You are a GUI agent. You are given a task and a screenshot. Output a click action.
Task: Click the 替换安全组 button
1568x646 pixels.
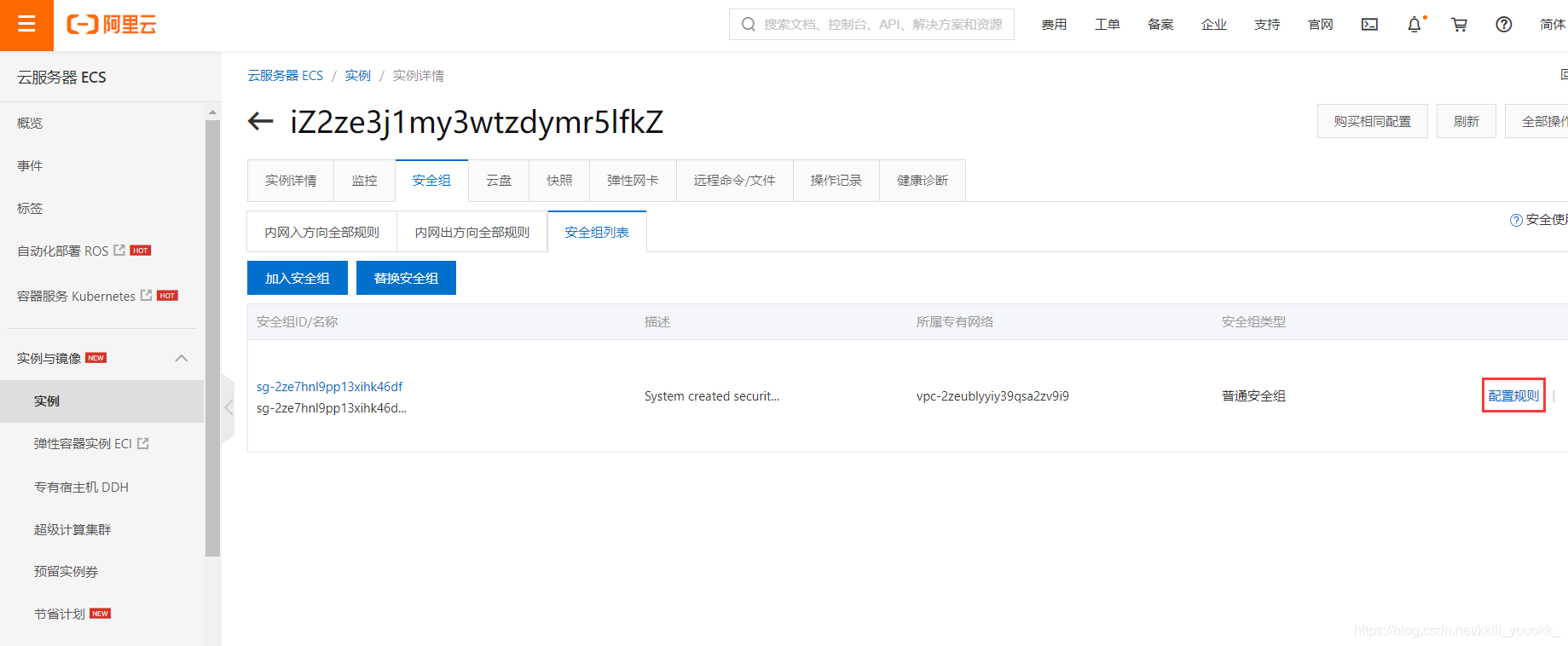(x=406, y=278)
